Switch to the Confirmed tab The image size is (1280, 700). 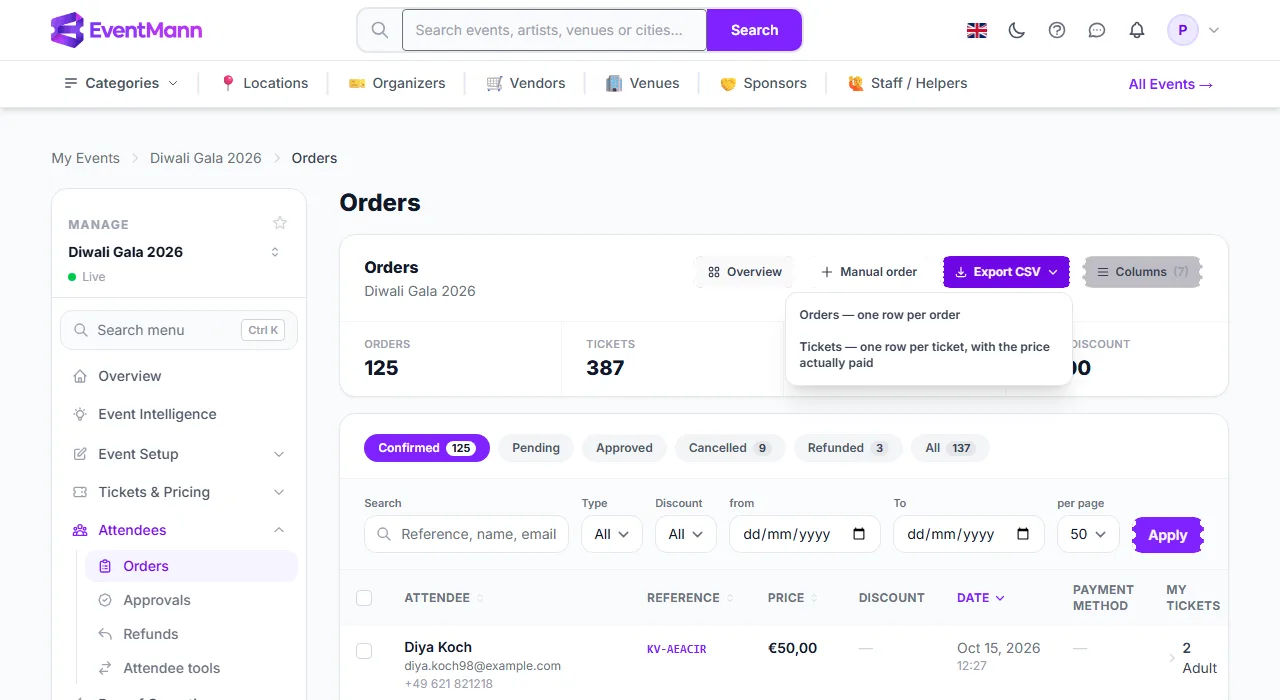427,448
